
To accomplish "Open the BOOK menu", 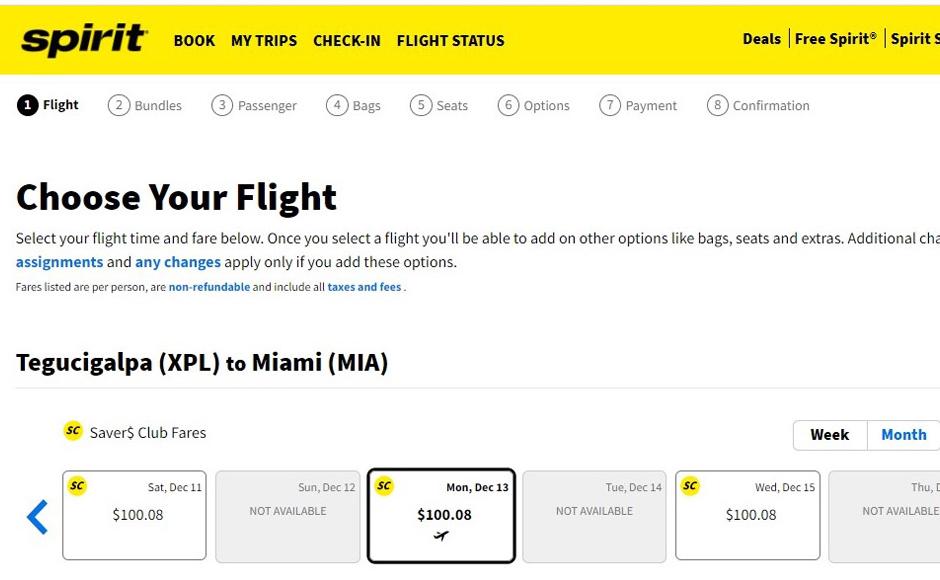I will click(194, 41).
